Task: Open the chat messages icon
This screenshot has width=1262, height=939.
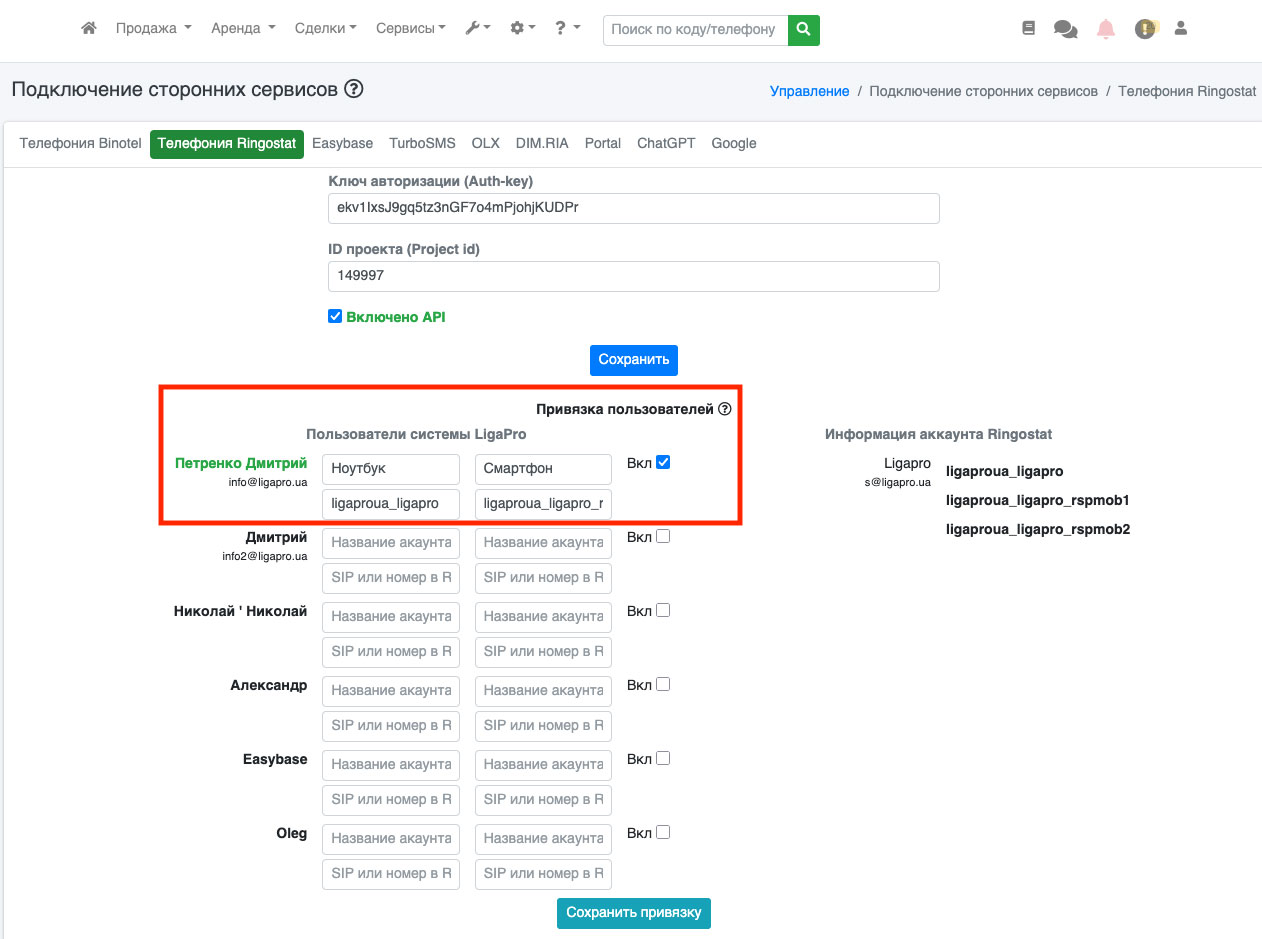Action: [x=1065, y=30]
